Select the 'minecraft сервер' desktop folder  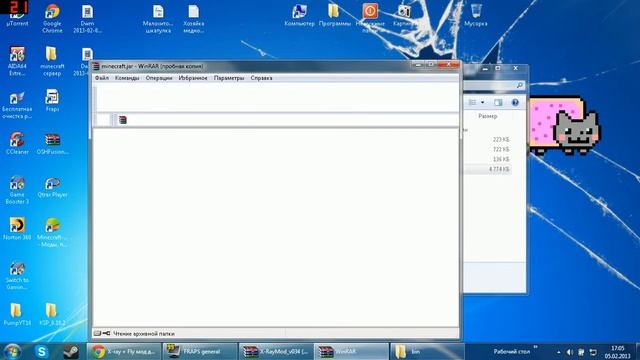coord(52,61)
